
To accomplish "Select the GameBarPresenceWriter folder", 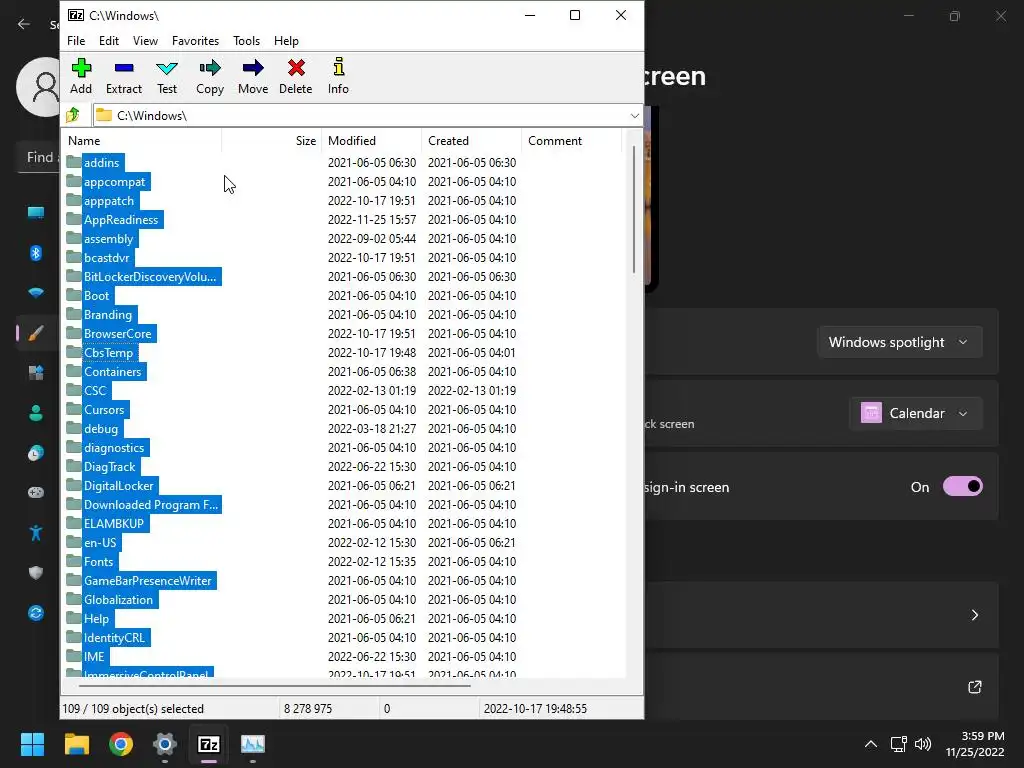I will pos(148,581).
